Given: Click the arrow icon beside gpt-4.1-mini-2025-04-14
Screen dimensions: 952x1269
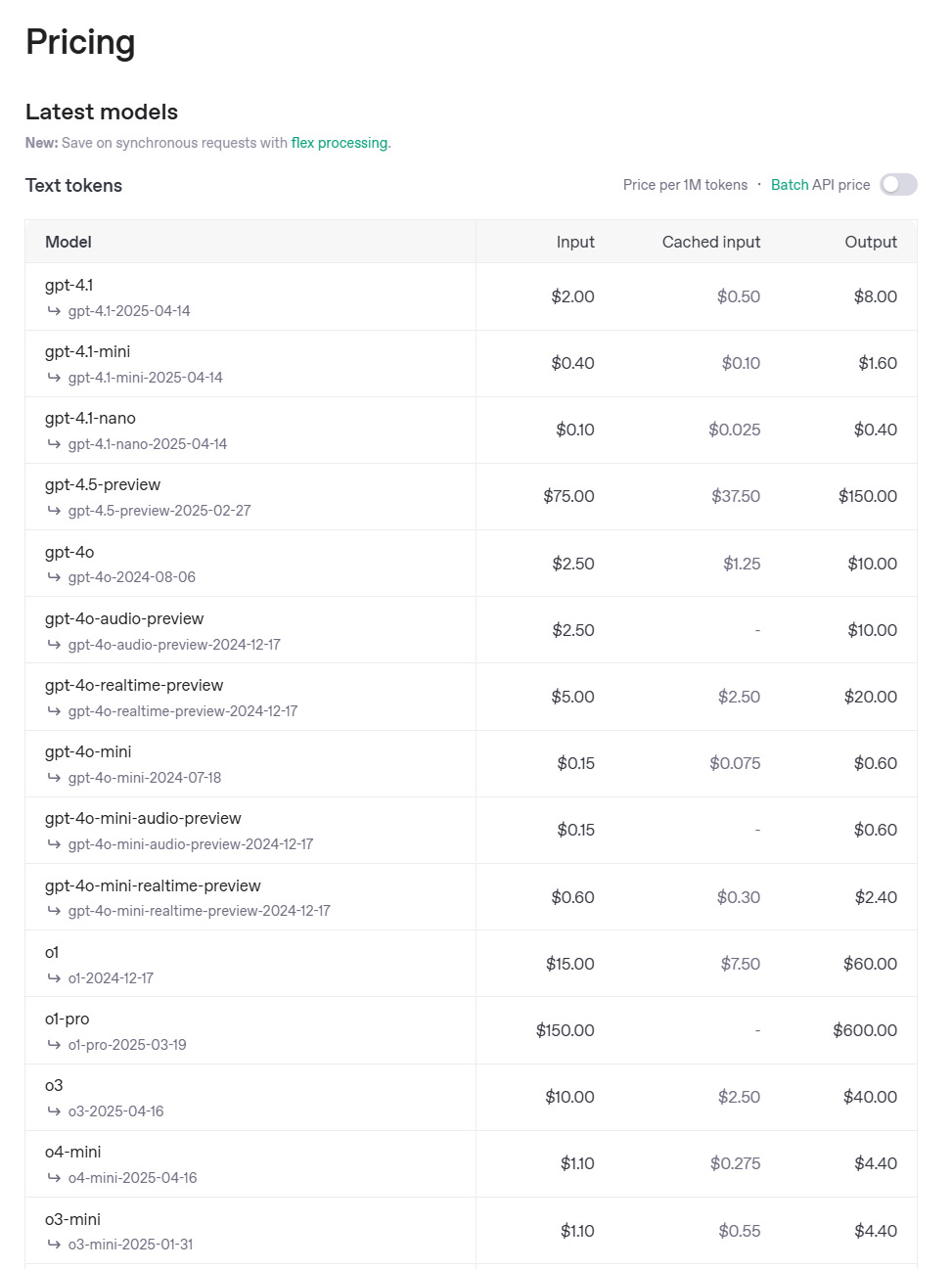Looking at the screenshot, I should [55, 378].
